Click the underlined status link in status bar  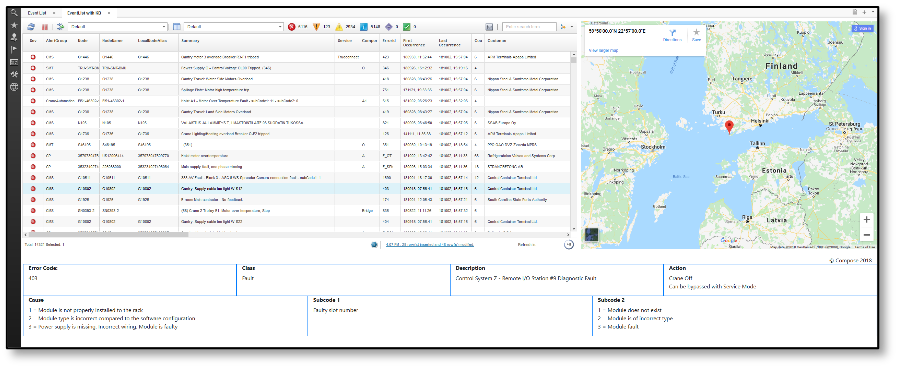point(429,244)
